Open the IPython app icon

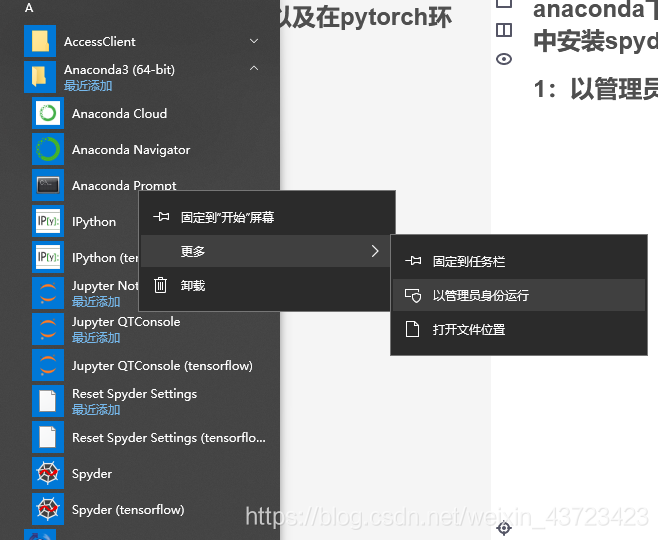(48, 221)
